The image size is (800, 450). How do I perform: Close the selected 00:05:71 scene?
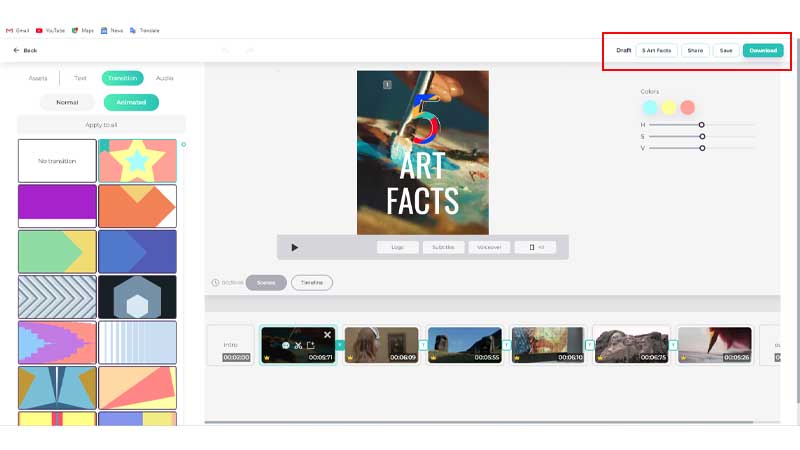click(327, 335)
